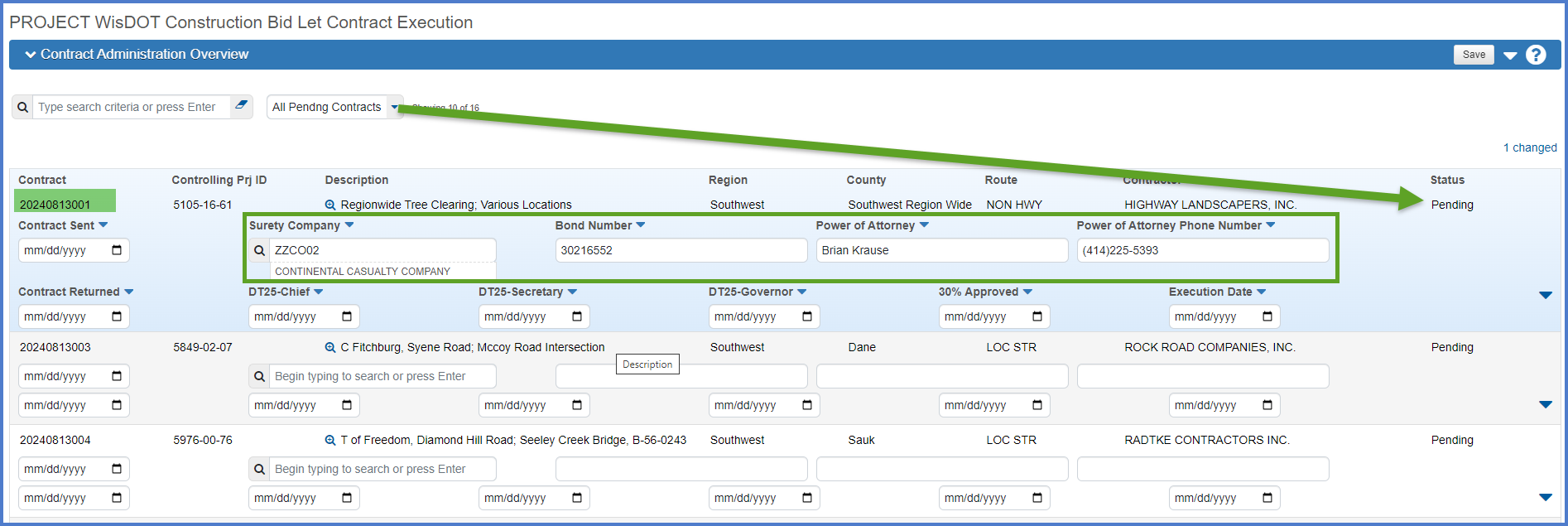Click the help question mark icon
The width and height of the screenshot is (1568, 526).
(1536, 55)
